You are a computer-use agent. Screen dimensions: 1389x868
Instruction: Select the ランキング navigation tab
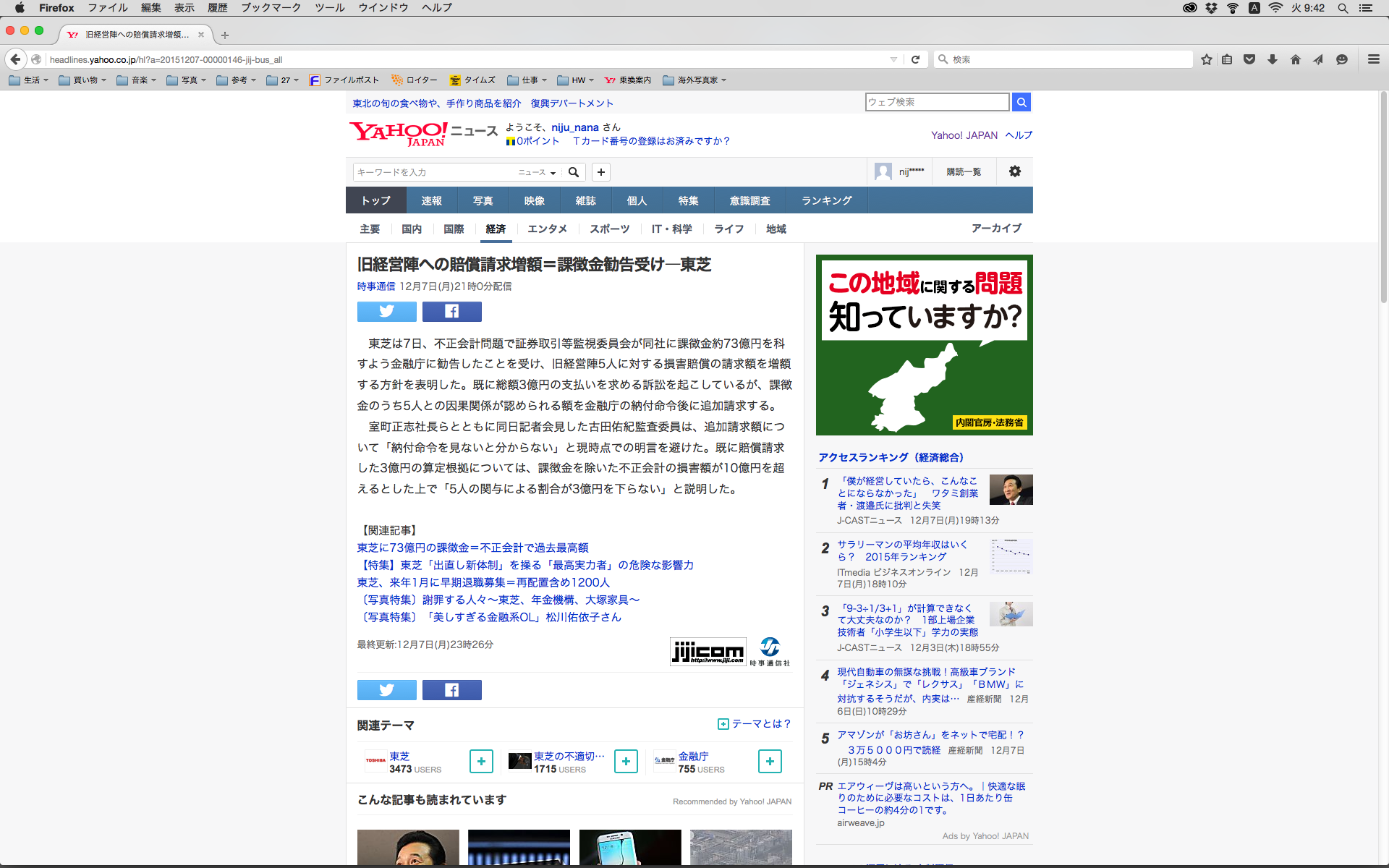click(826, 200)
